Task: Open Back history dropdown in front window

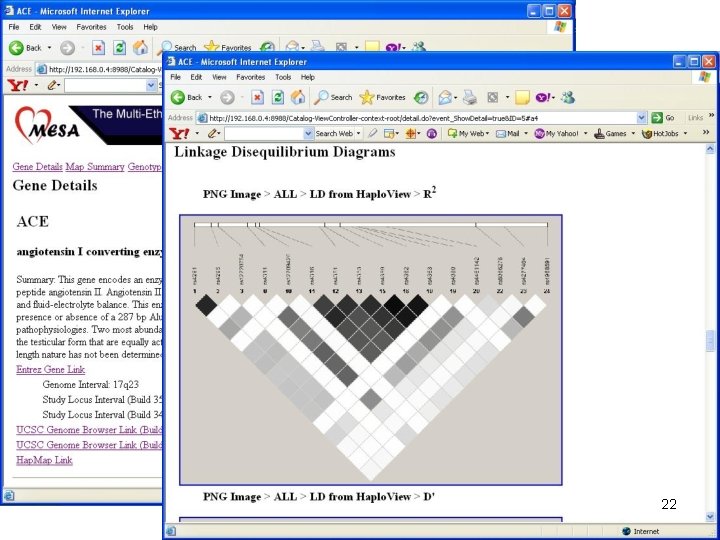Action: click(x=210, y=97)
